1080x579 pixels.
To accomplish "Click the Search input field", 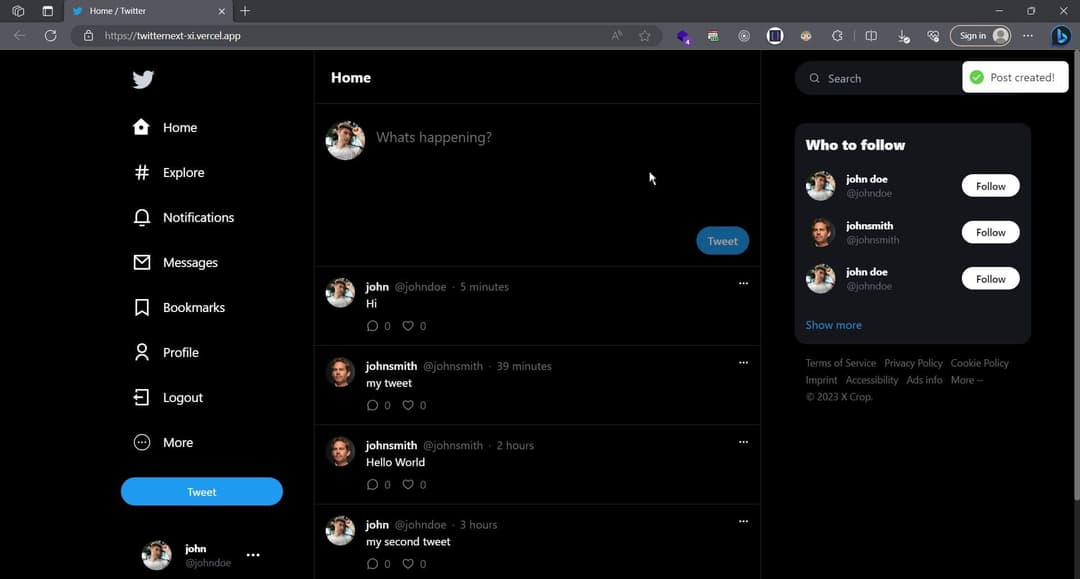I will coord(880,77).
